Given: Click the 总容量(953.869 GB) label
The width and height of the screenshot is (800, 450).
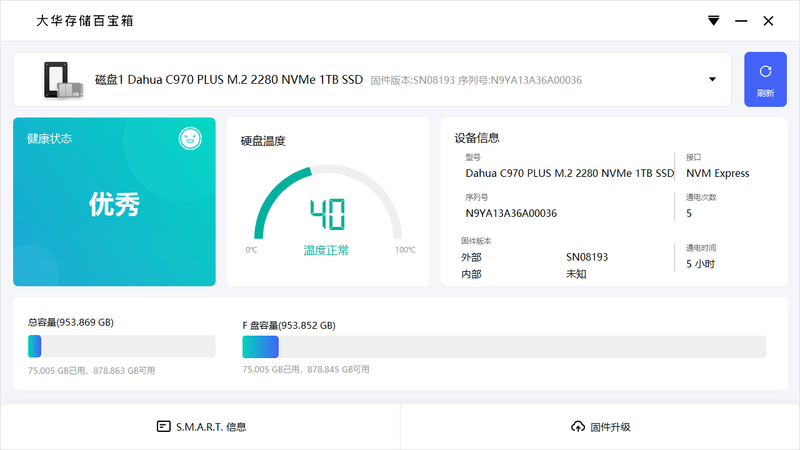Looking at the screenshot, I should (71, 322).
